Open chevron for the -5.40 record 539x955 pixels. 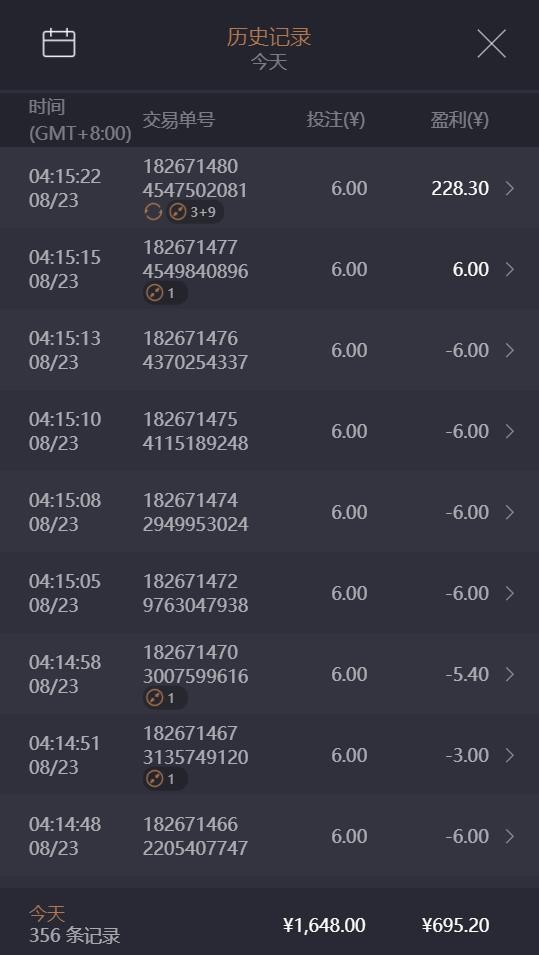(510, 675)
